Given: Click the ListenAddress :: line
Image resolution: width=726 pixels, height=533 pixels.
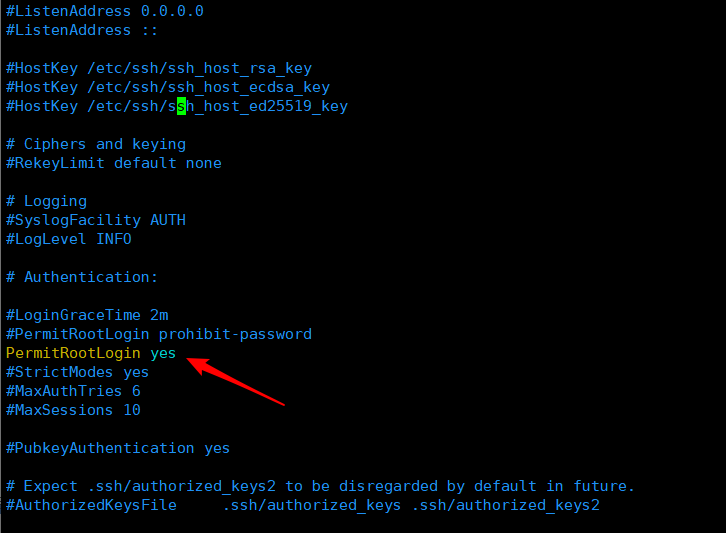Looking at the screenshot, I should pyautogui.click(x=68, y=30).
